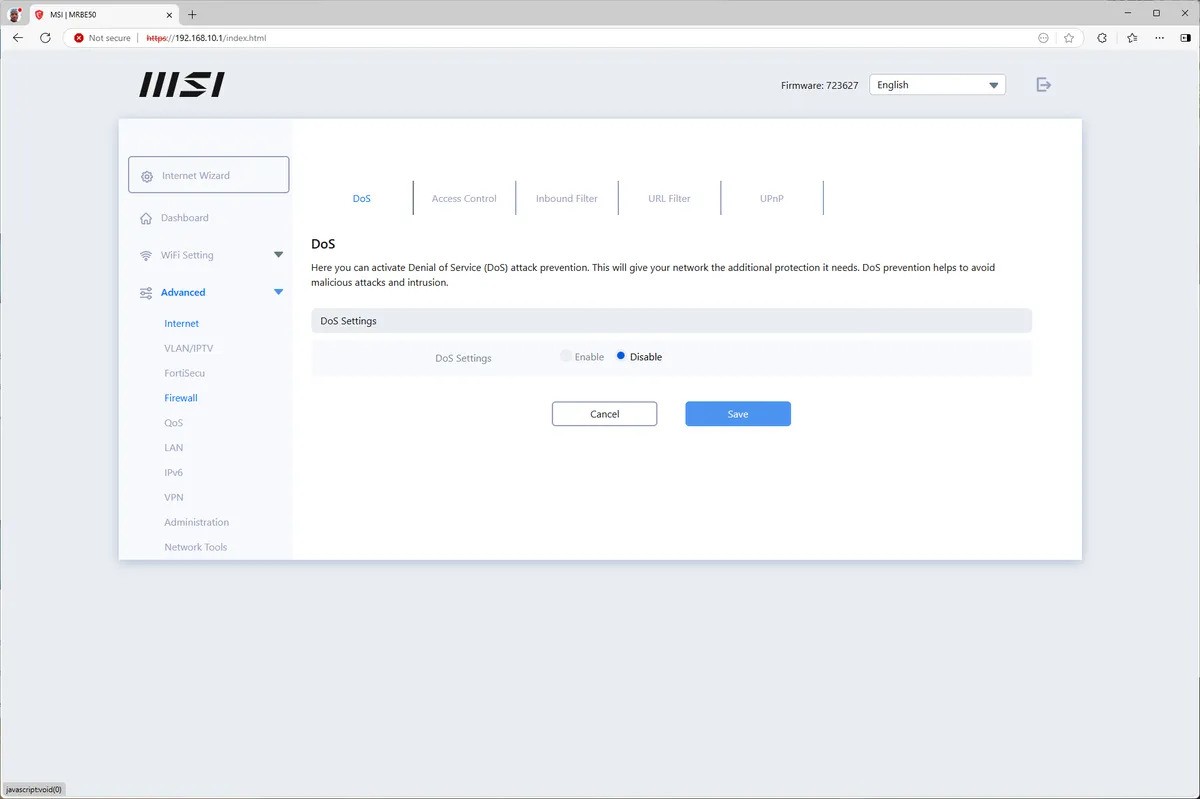Open QoS in the Advanced sidebar
This screenshot has height=799, width=1200.
[x=174, y=423]
